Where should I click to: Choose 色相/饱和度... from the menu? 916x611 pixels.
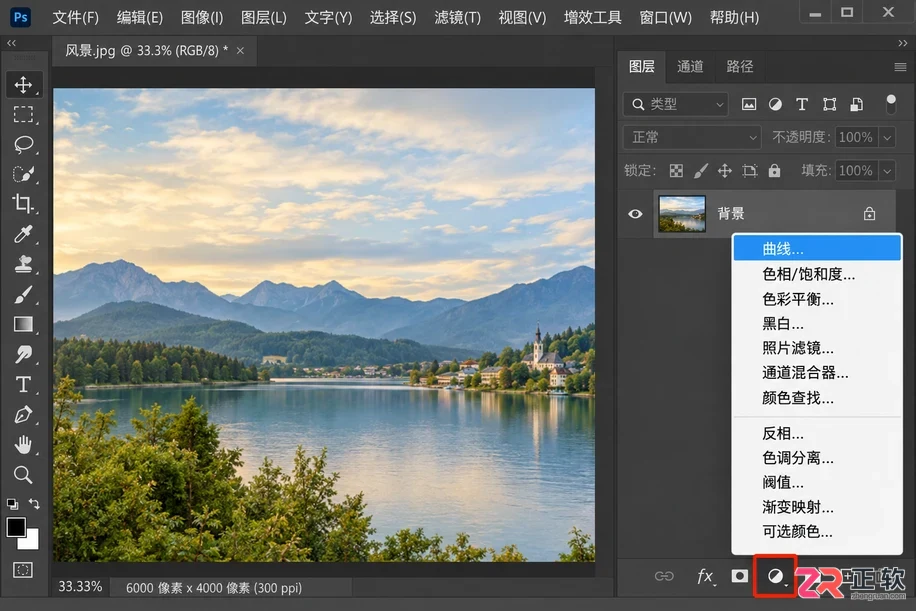(817, 274)
